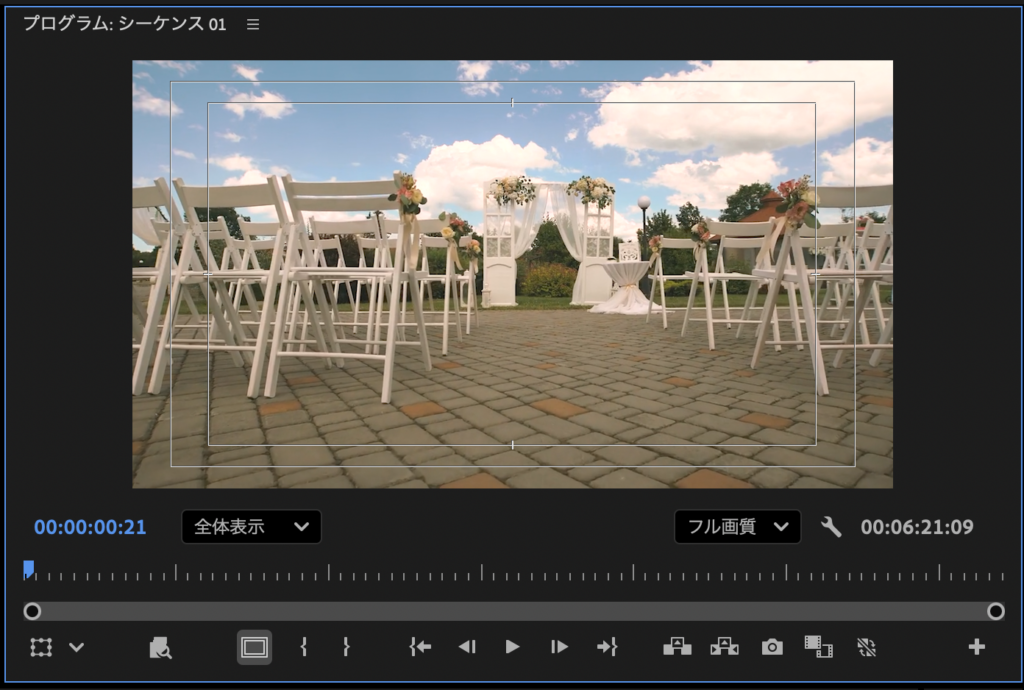Screen dimensions: 1024x690
Task: Select the transform bounding box tool icon
Action: pos(40,648)
